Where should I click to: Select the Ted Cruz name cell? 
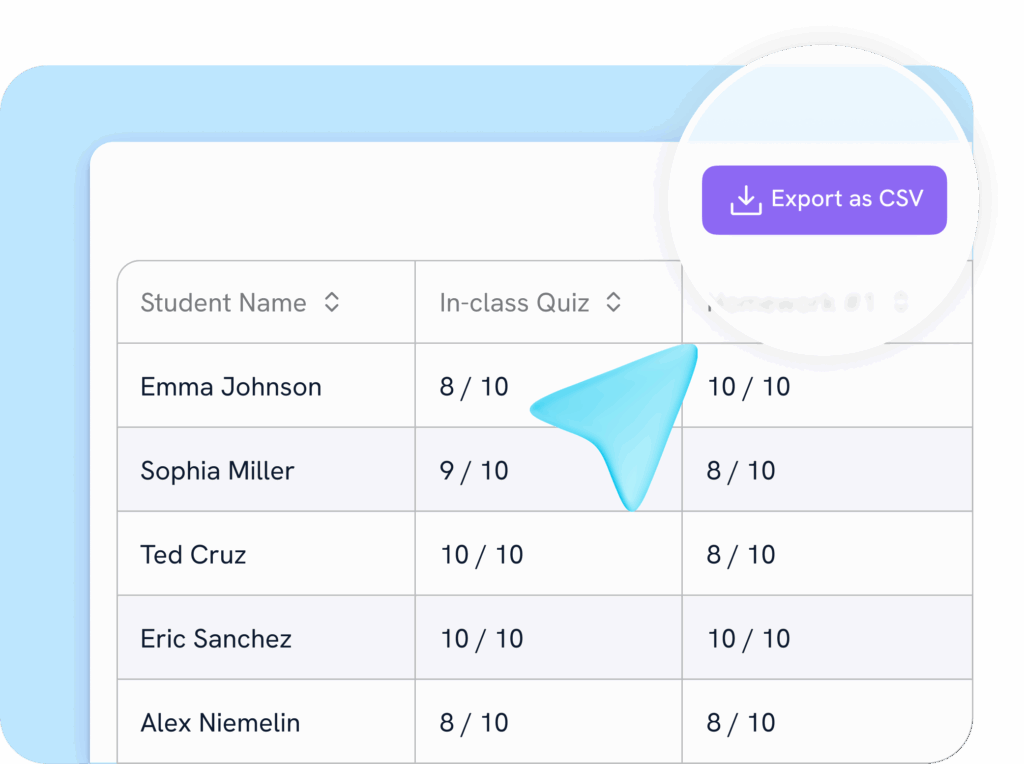tap(193, 555)
